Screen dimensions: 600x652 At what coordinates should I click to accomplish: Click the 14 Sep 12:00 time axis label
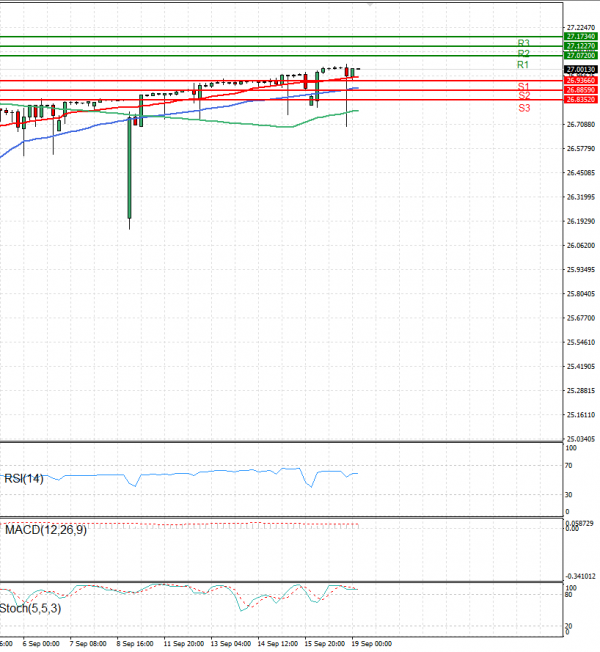[x=275, y=645]
